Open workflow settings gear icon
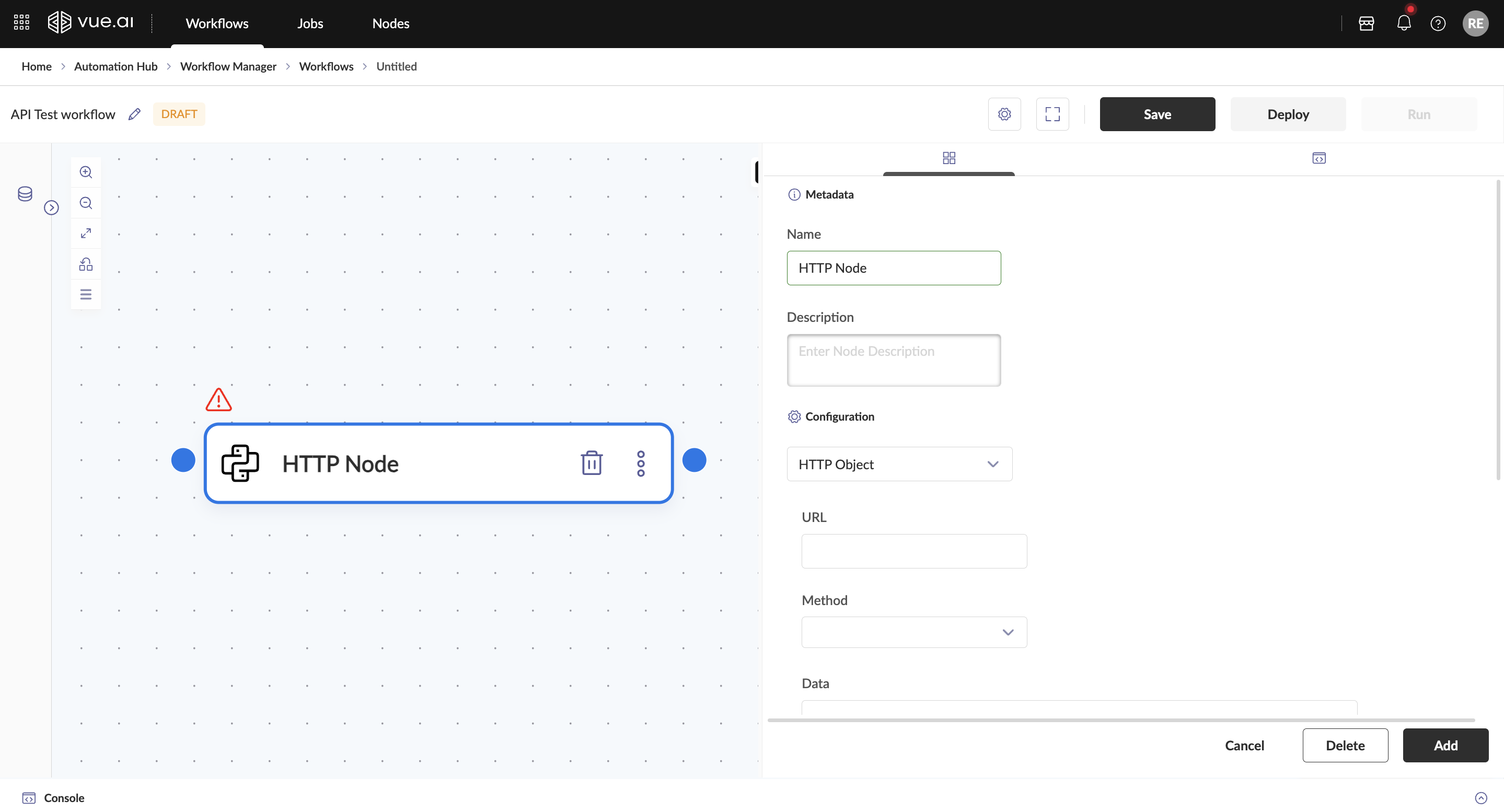The height and width of the screenshot is (812, 1504). pyautogui.click(x=1004, y=114)
